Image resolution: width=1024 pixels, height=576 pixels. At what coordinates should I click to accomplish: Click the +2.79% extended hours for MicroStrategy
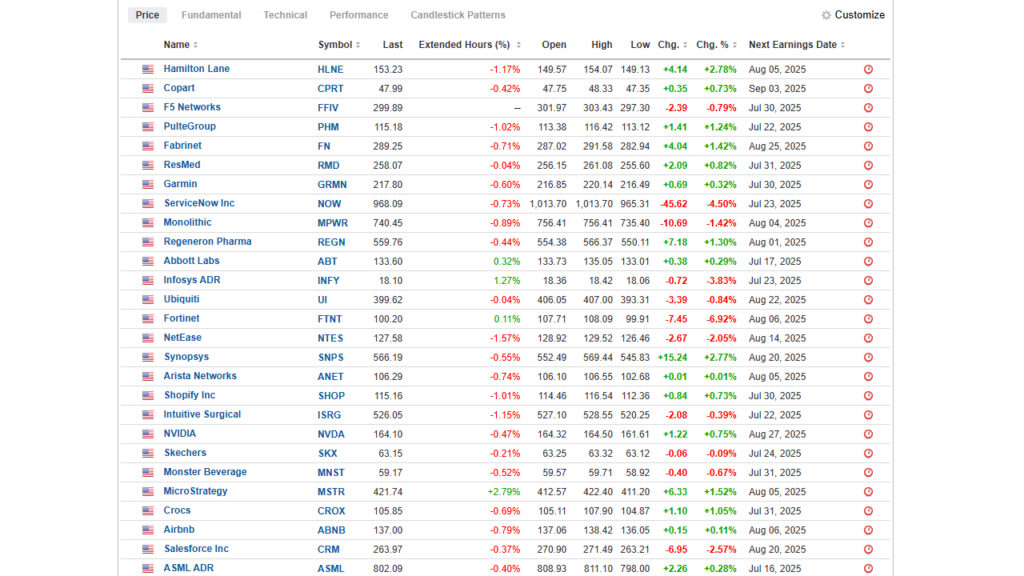(504, 492)
